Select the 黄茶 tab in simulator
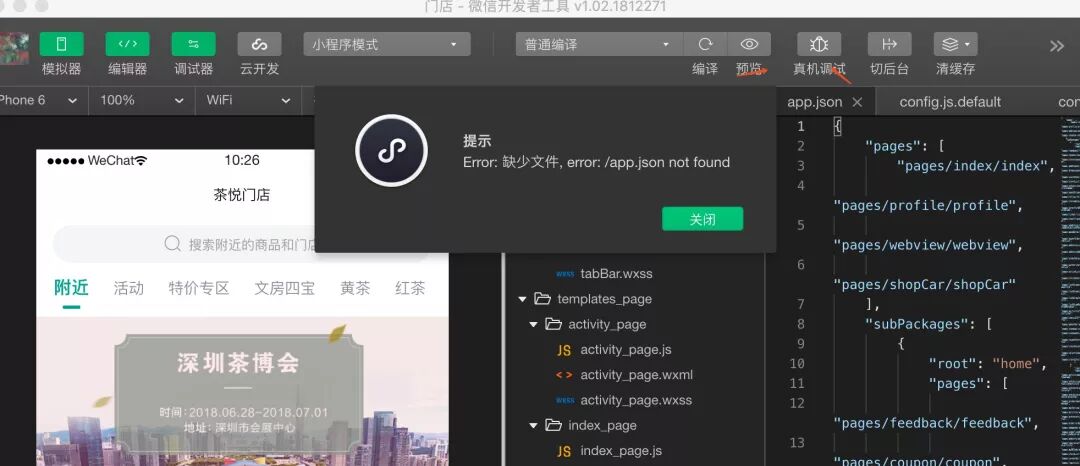The image size is (1080, 466). coord(355,288)
